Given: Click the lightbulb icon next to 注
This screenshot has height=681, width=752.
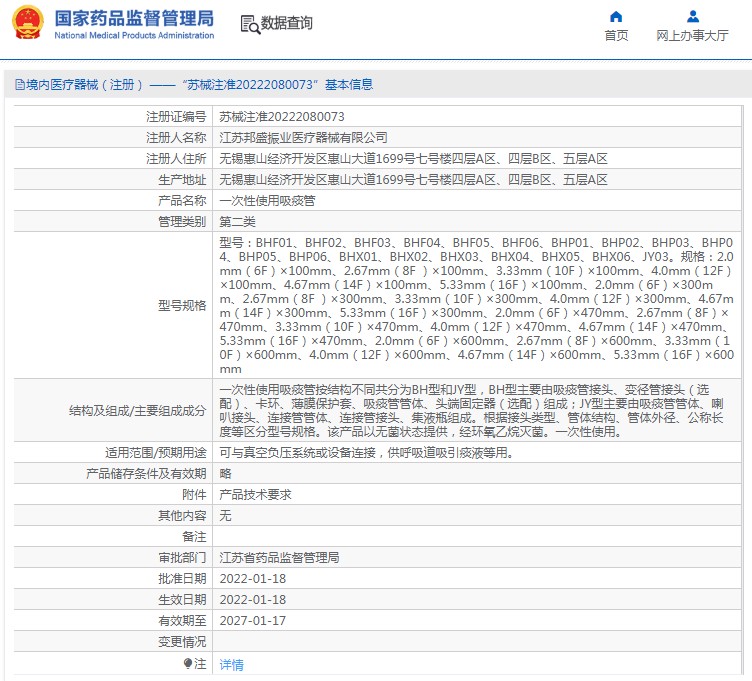Looking at the screenshot, I should pos(188,663).
